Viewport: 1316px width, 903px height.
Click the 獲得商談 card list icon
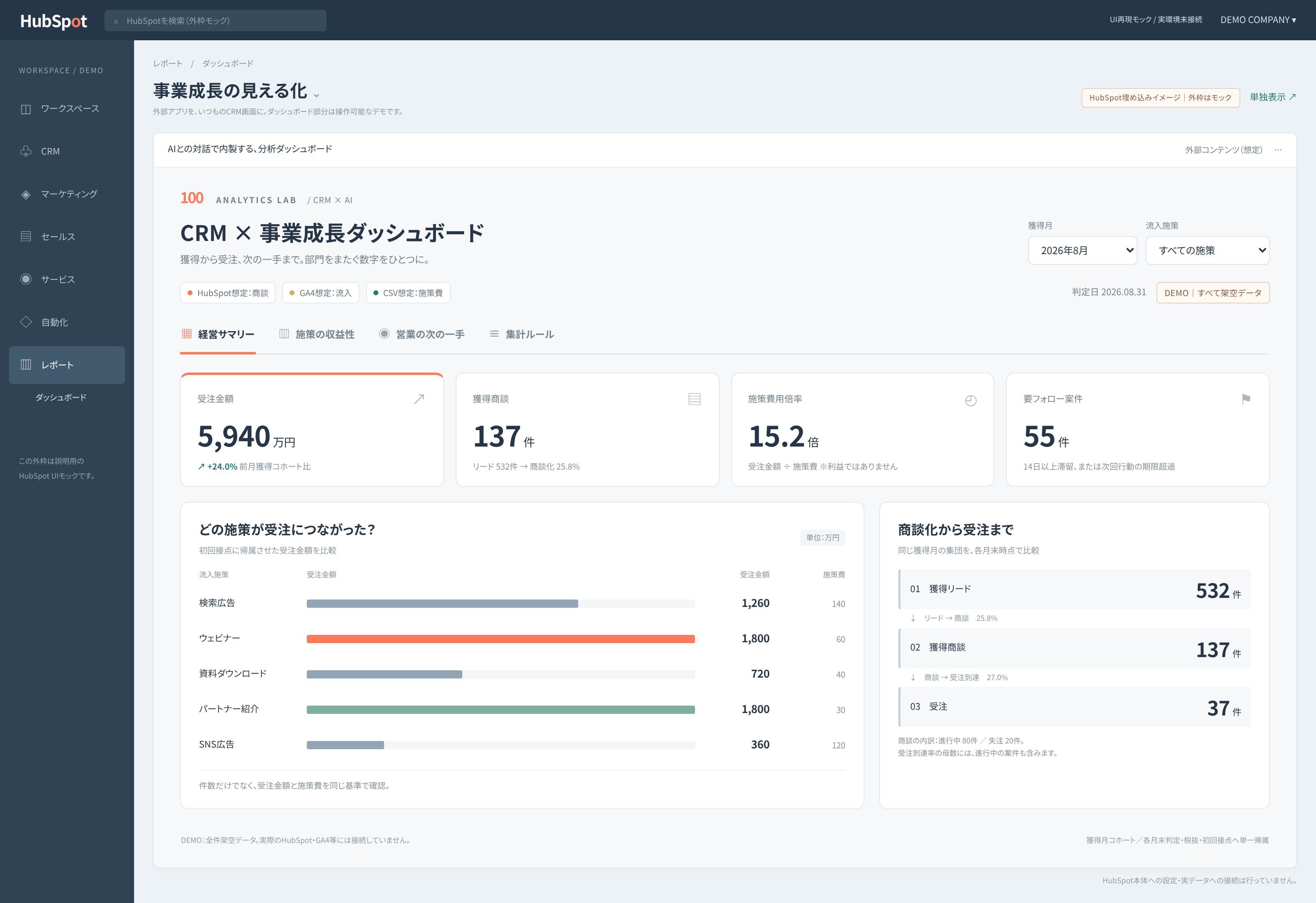tap(694, 399)
